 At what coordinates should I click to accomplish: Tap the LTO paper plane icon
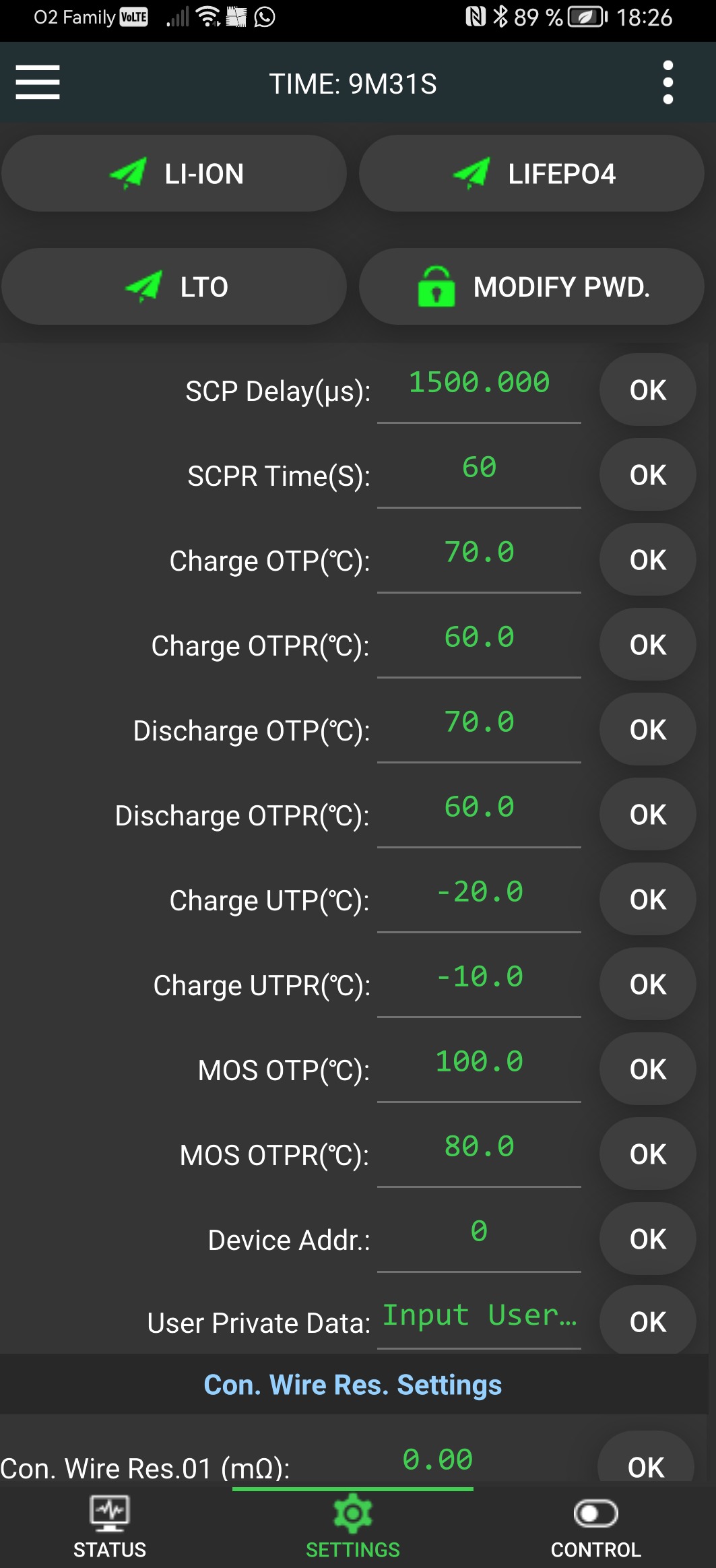click(x=143, y=286)
